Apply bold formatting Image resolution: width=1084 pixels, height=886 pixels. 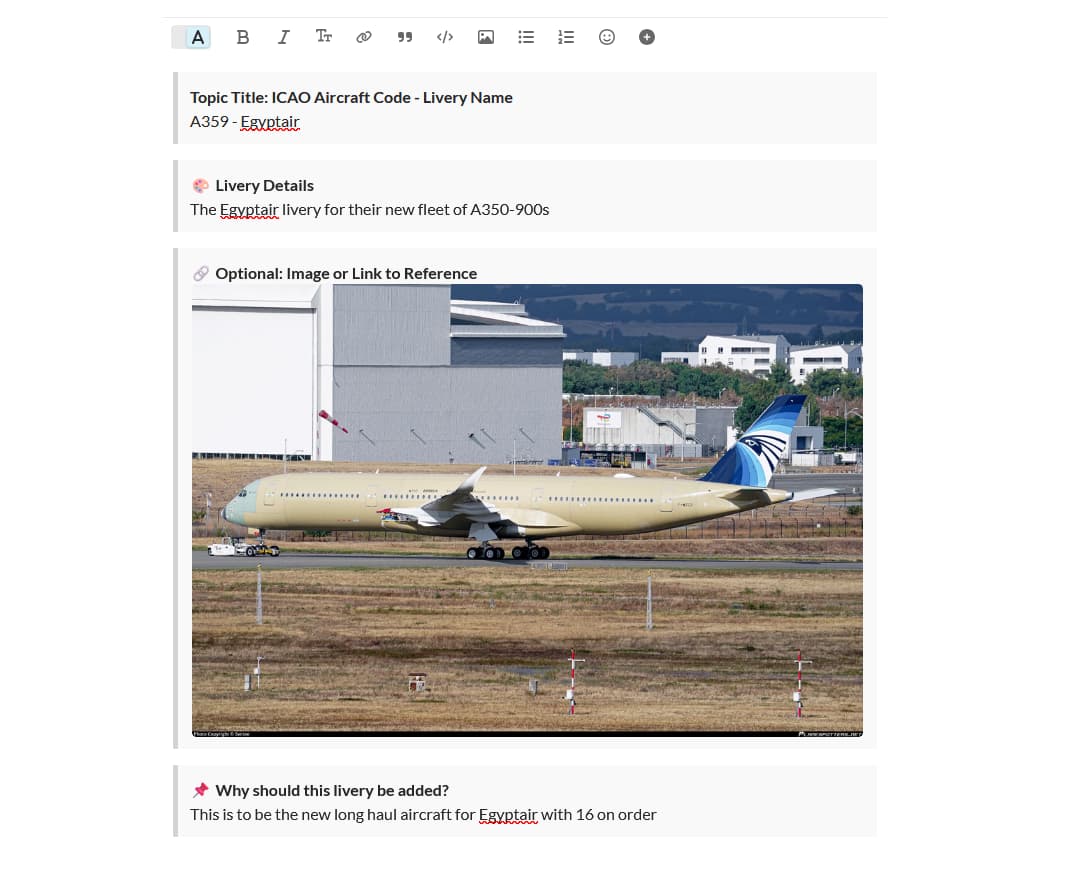coord(243,37)
